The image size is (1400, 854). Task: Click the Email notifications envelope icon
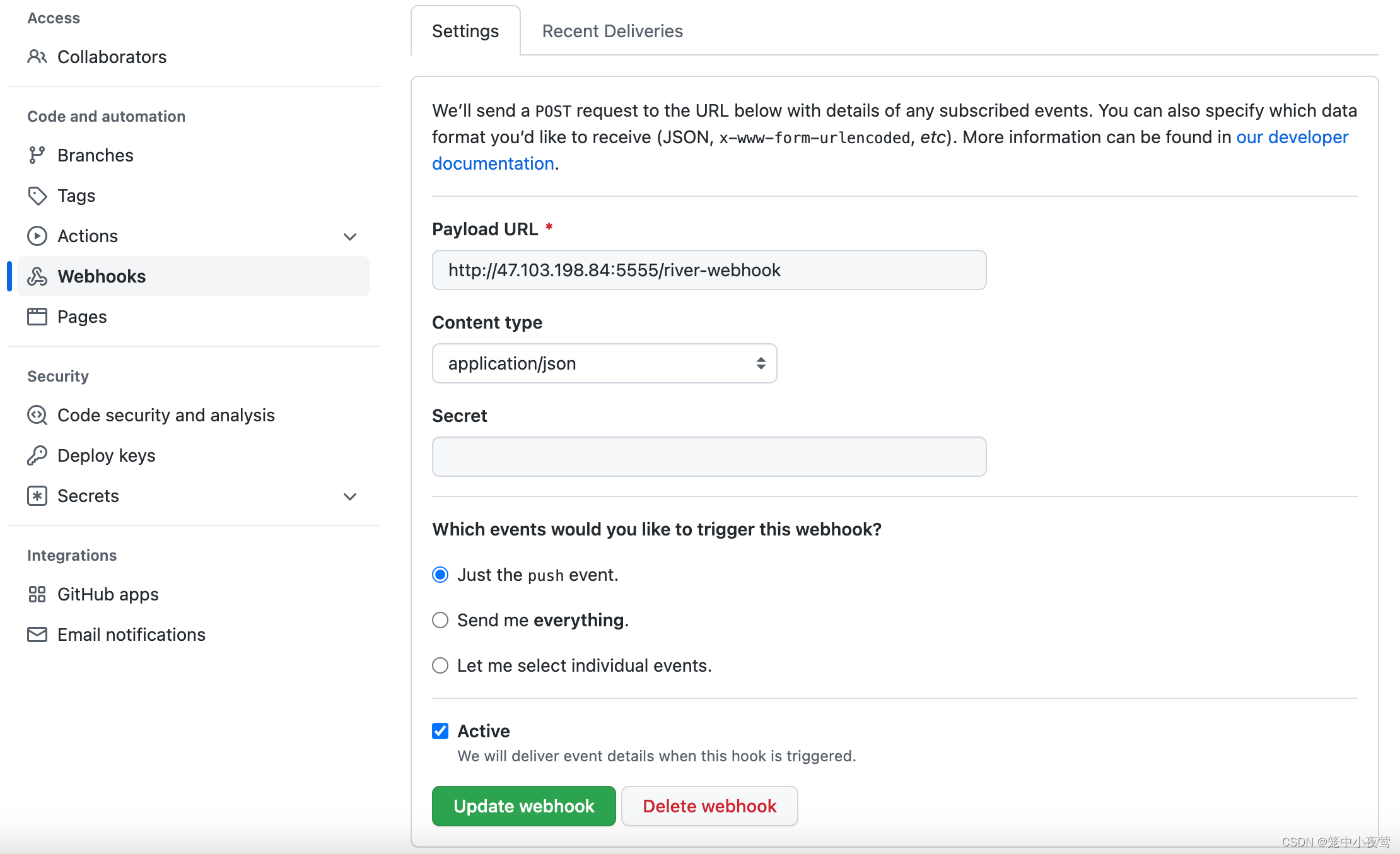pyautogui.click(x=37, y=635)
